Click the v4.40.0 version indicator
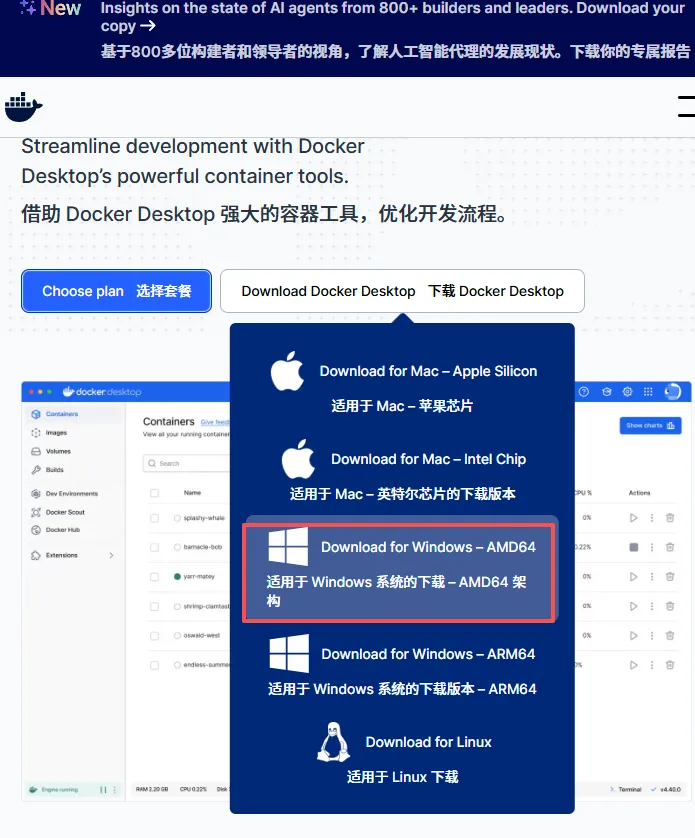 [666, 789]
